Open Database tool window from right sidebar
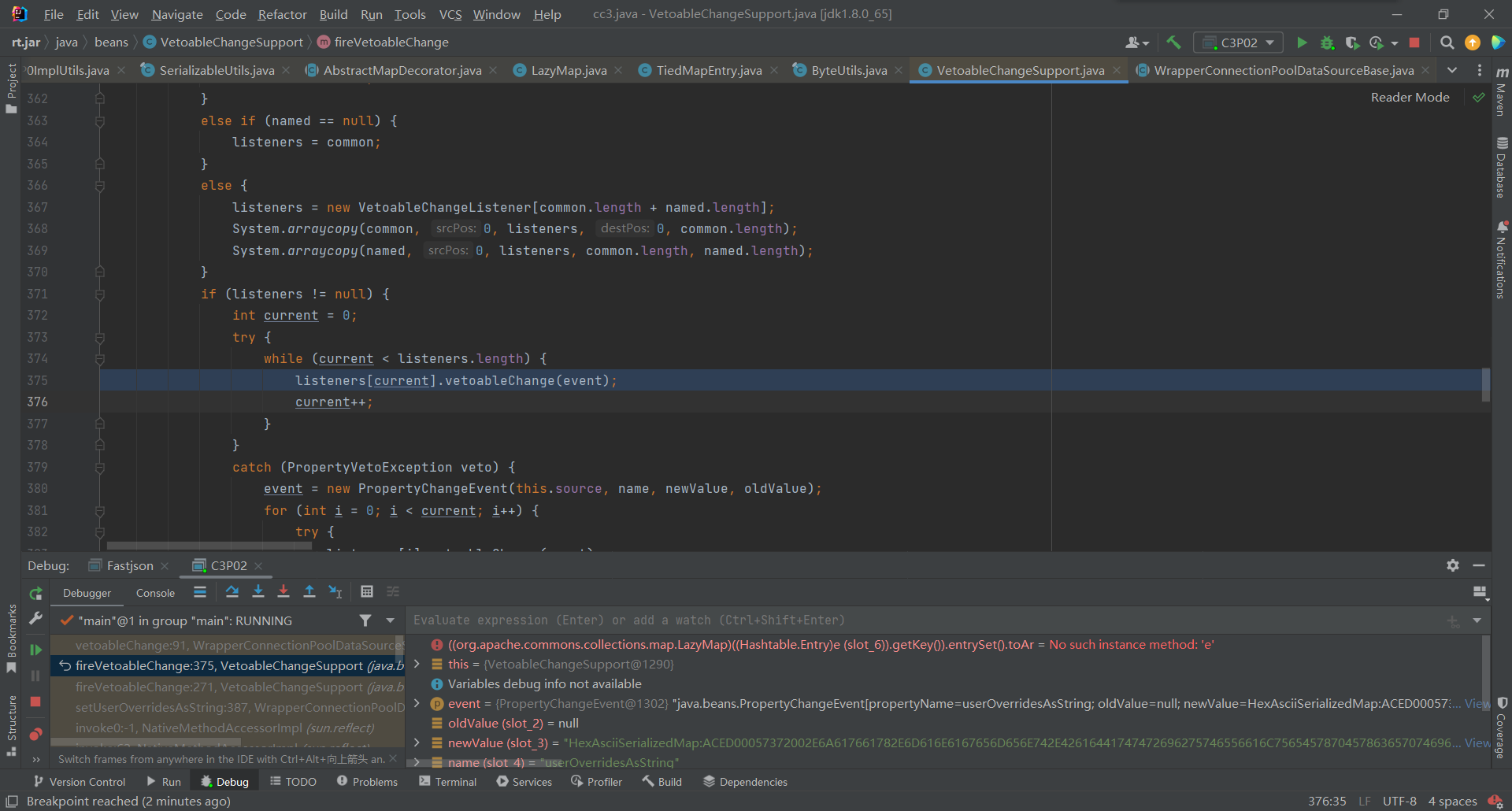This screenshot has width=1512, height=811. click(1502, 168)
